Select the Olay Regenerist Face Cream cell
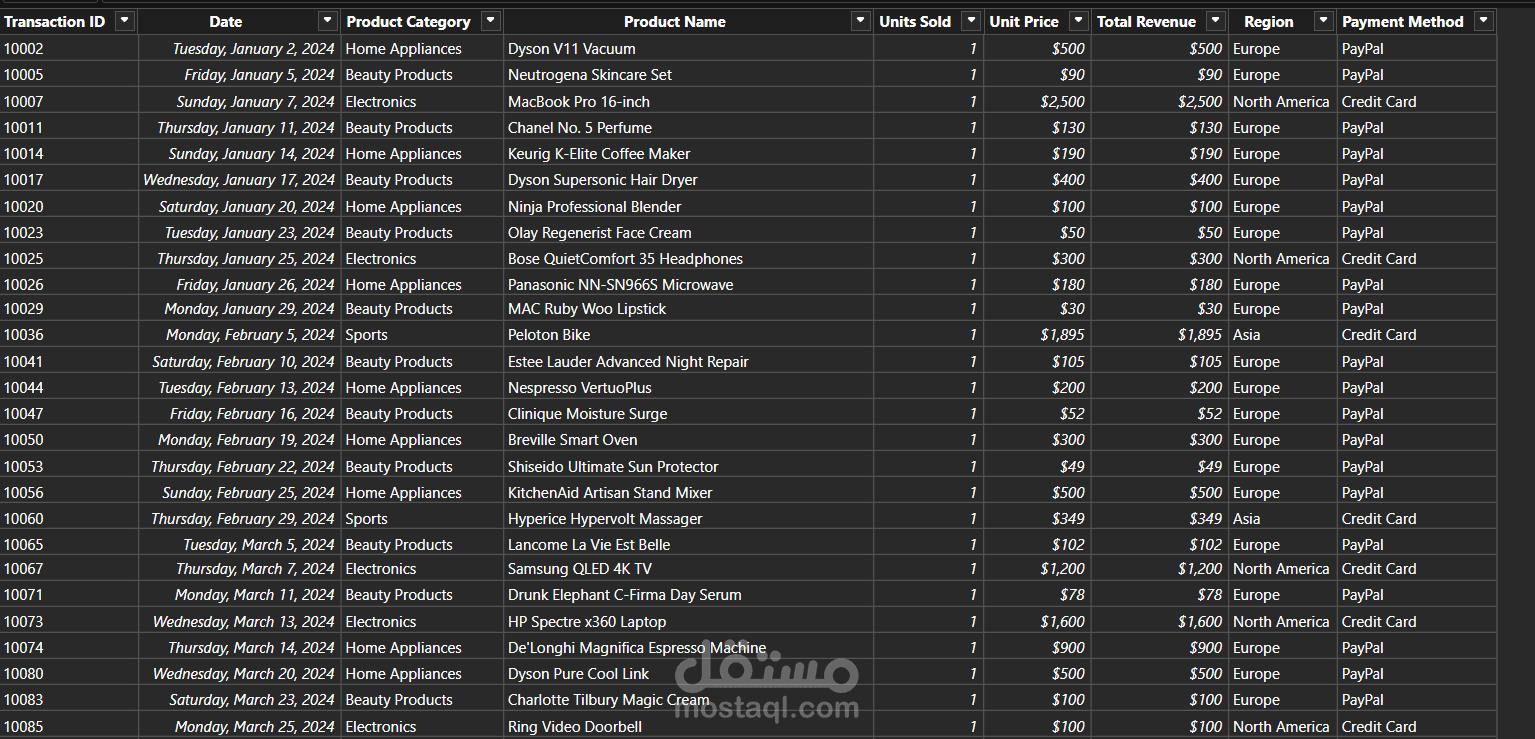This screenshot has width=1535, height=739. (x=688, y=232)
